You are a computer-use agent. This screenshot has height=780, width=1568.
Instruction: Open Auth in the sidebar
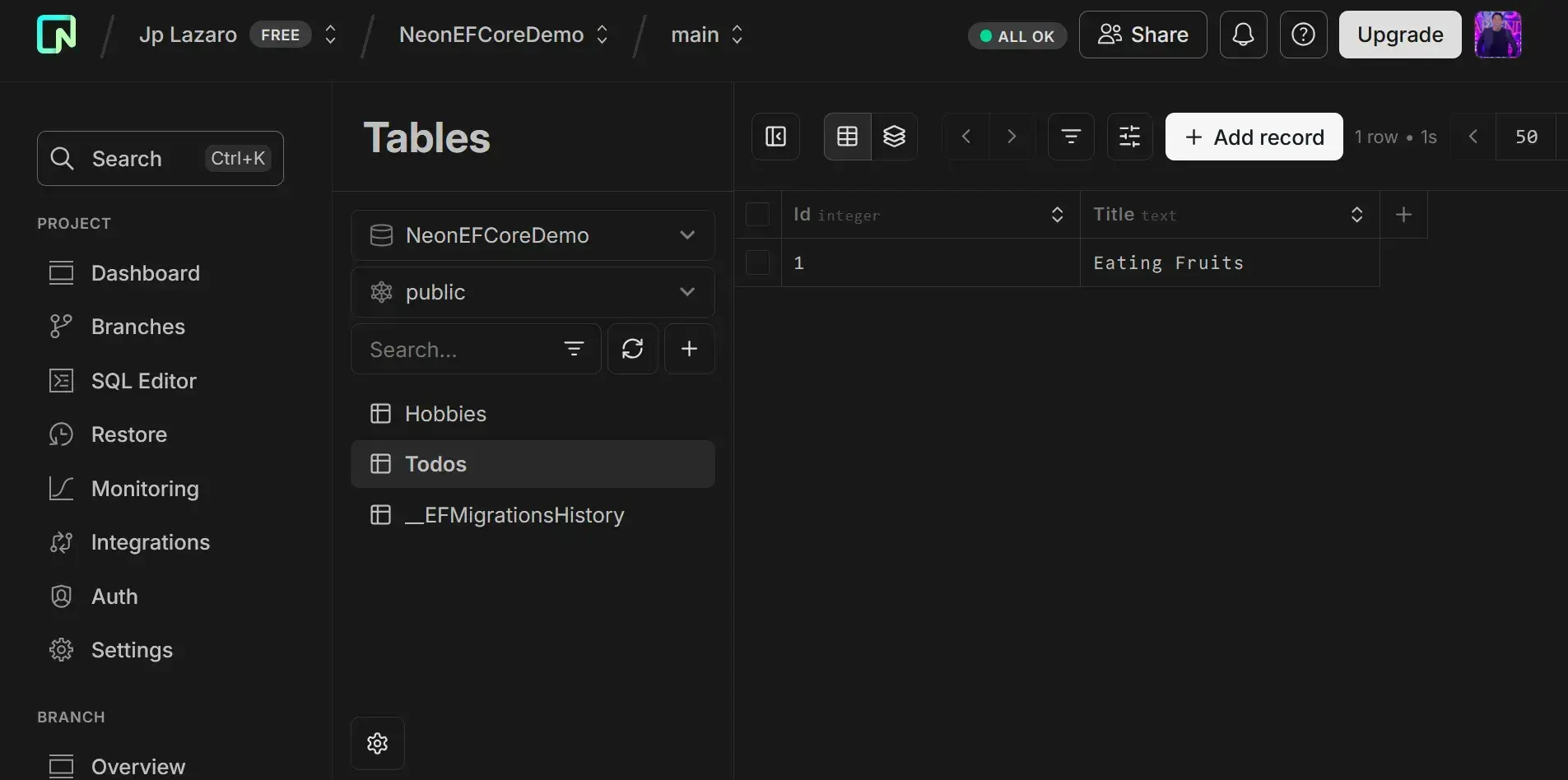[93, 597]
